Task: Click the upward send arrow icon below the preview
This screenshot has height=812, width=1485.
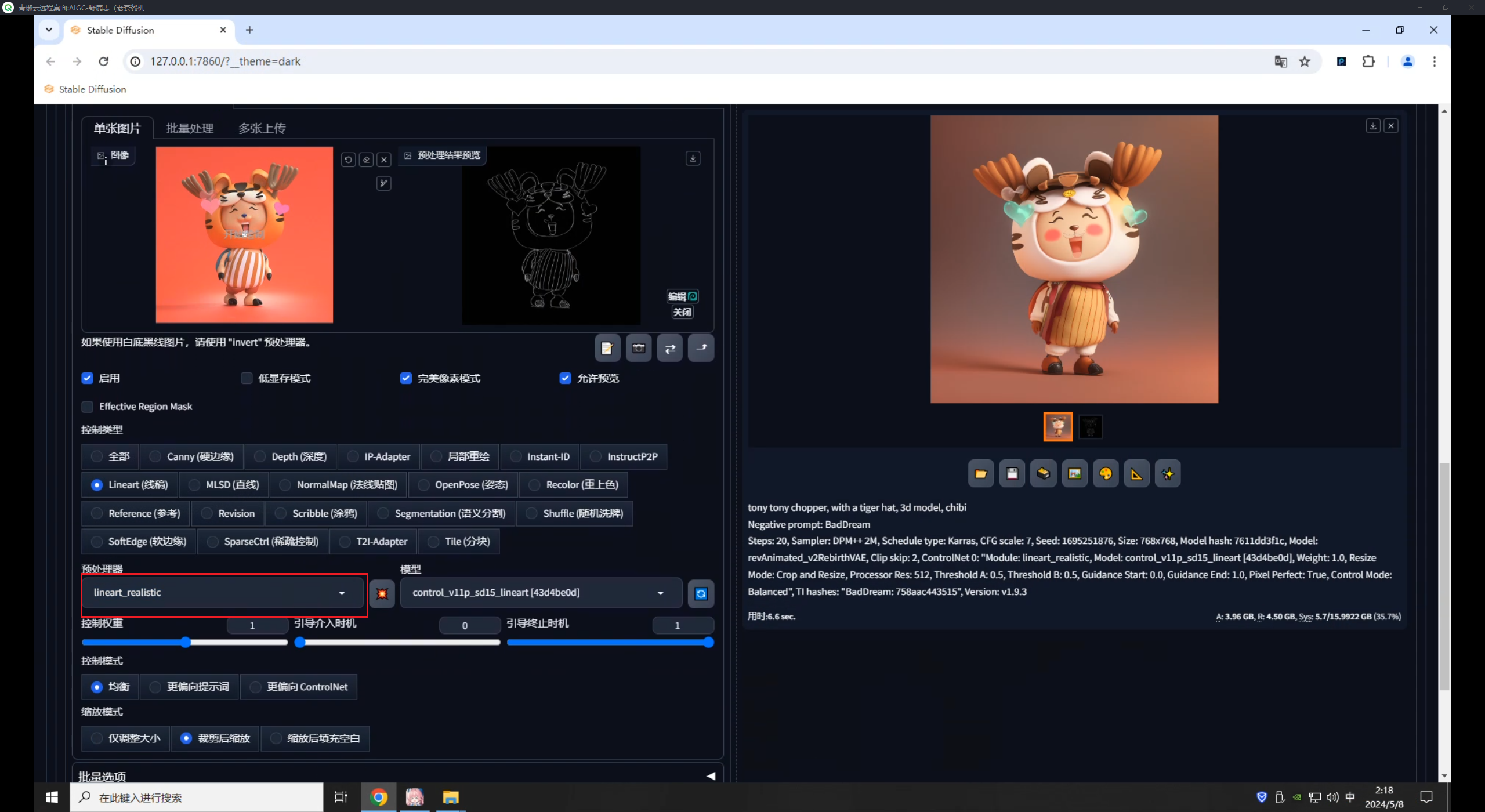Action: click(701, 348)
